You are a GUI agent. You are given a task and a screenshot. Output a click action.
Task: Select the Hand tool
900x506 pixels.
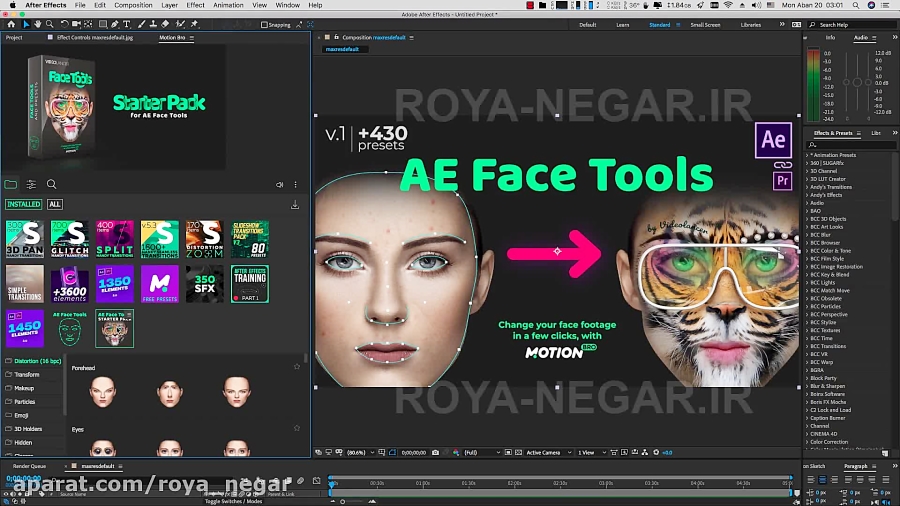pyautogui.click(x=37, y=25)
